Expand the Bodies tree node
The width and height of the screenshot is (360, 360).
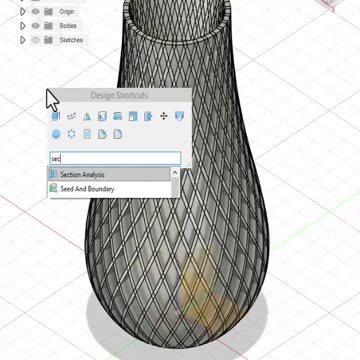pyautogui.click(x=23, y=26)
